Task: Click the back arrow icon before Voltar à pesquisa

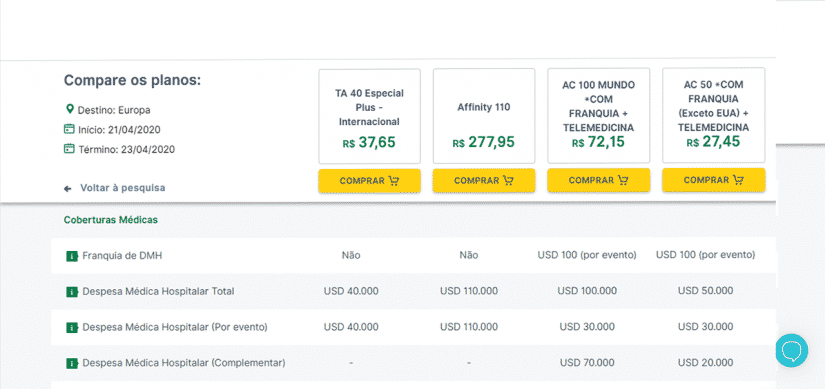Action: pos(67,188)
